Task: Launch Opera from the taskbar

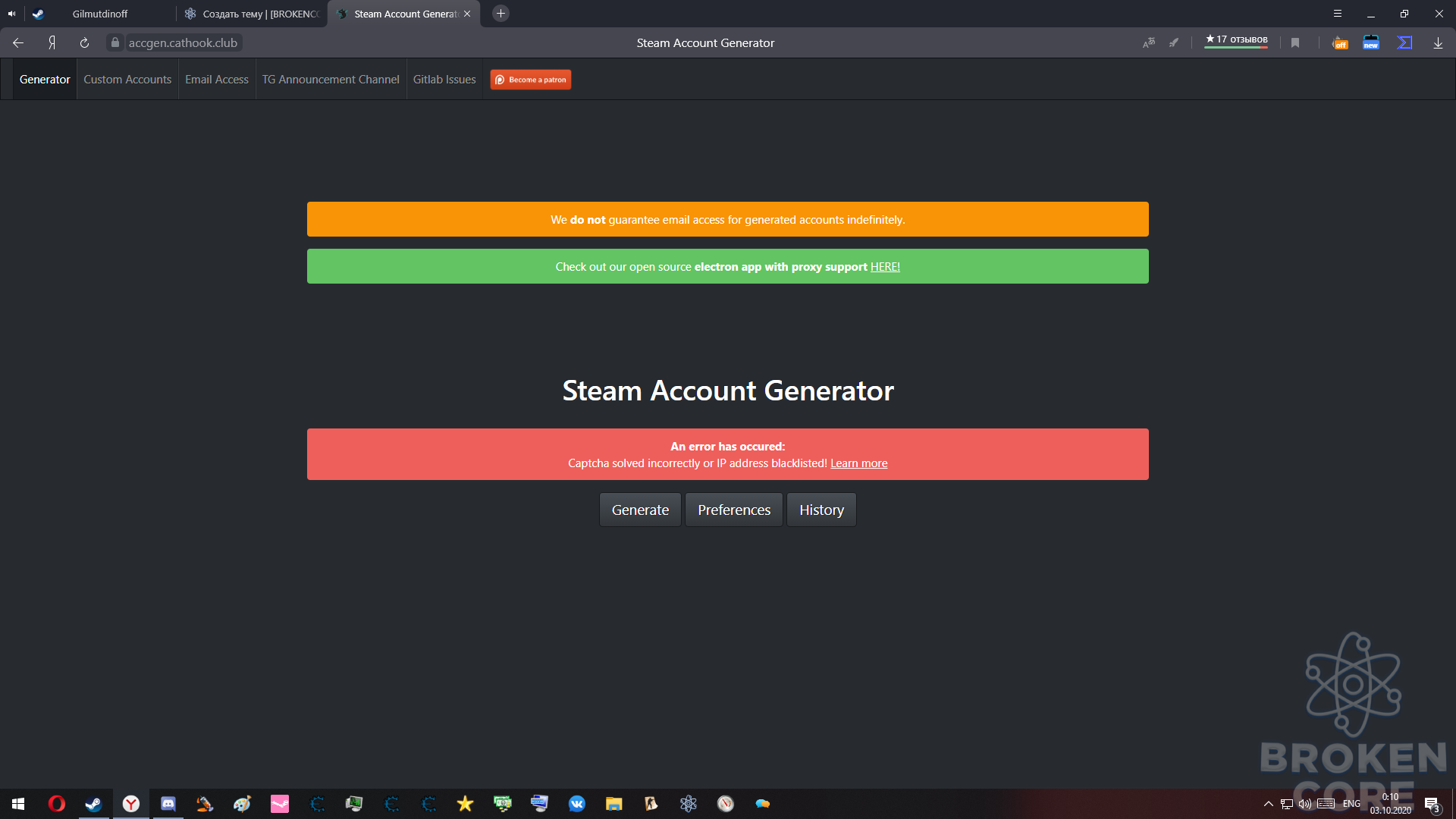Action: tap(57, 804)
